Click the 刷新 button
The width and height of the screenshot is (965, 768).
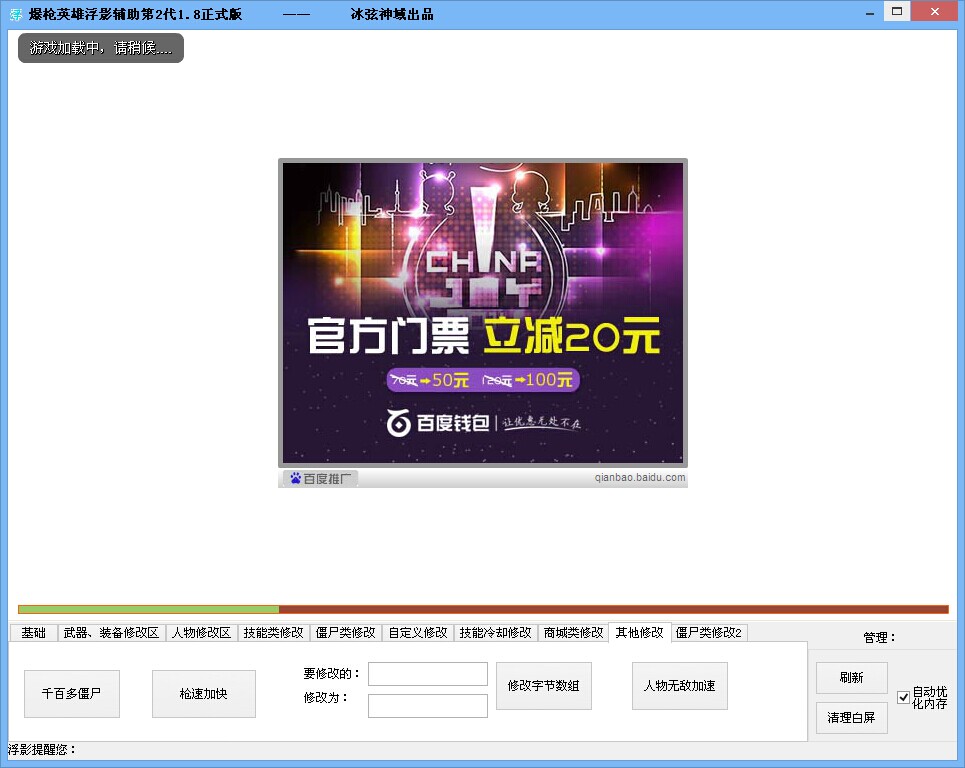coord(852,678)
